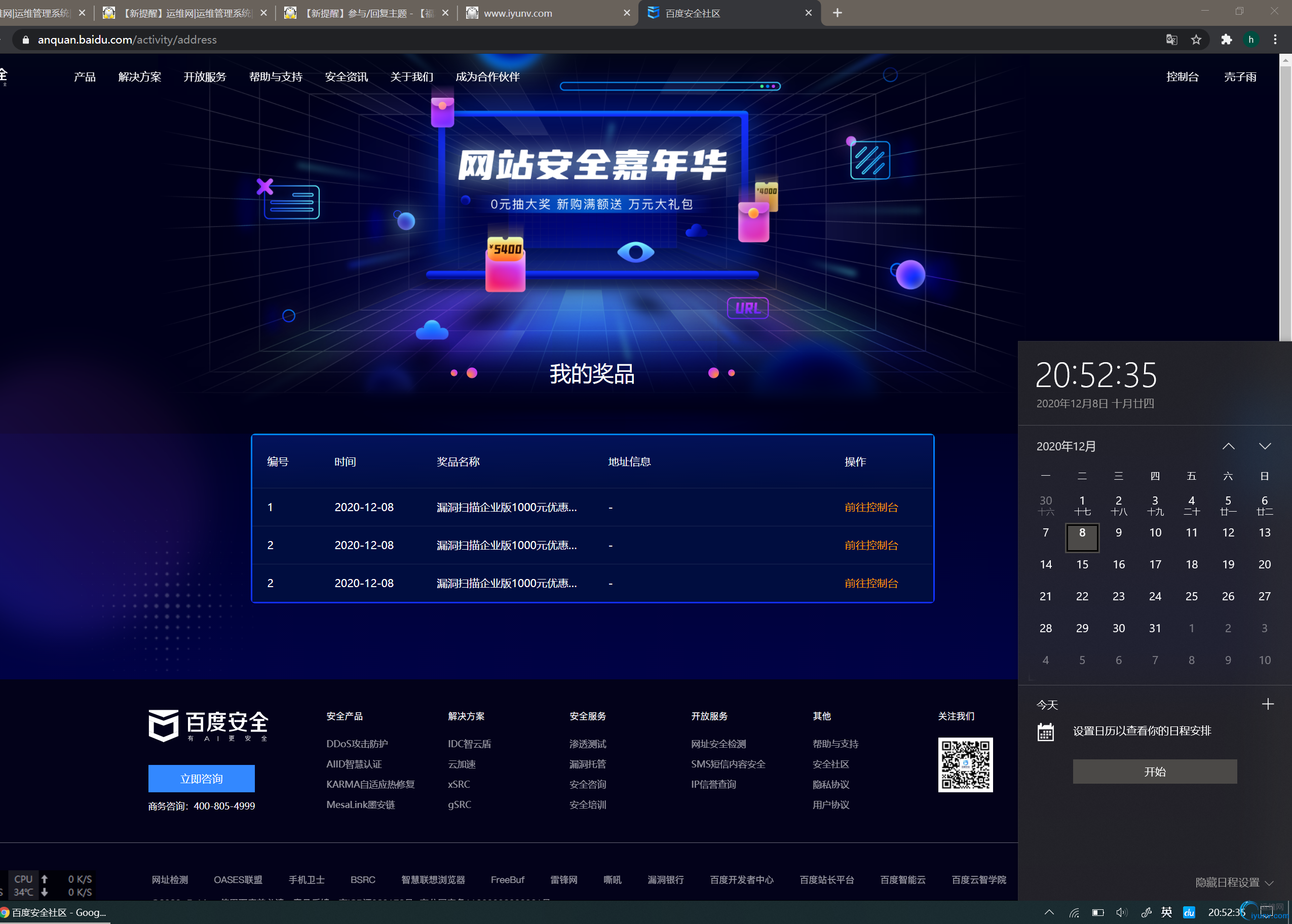The width and height of the screenshot is (1292, 924).
Task: Open the 开放服务 navigation menu
Action: tap(205, 77)
